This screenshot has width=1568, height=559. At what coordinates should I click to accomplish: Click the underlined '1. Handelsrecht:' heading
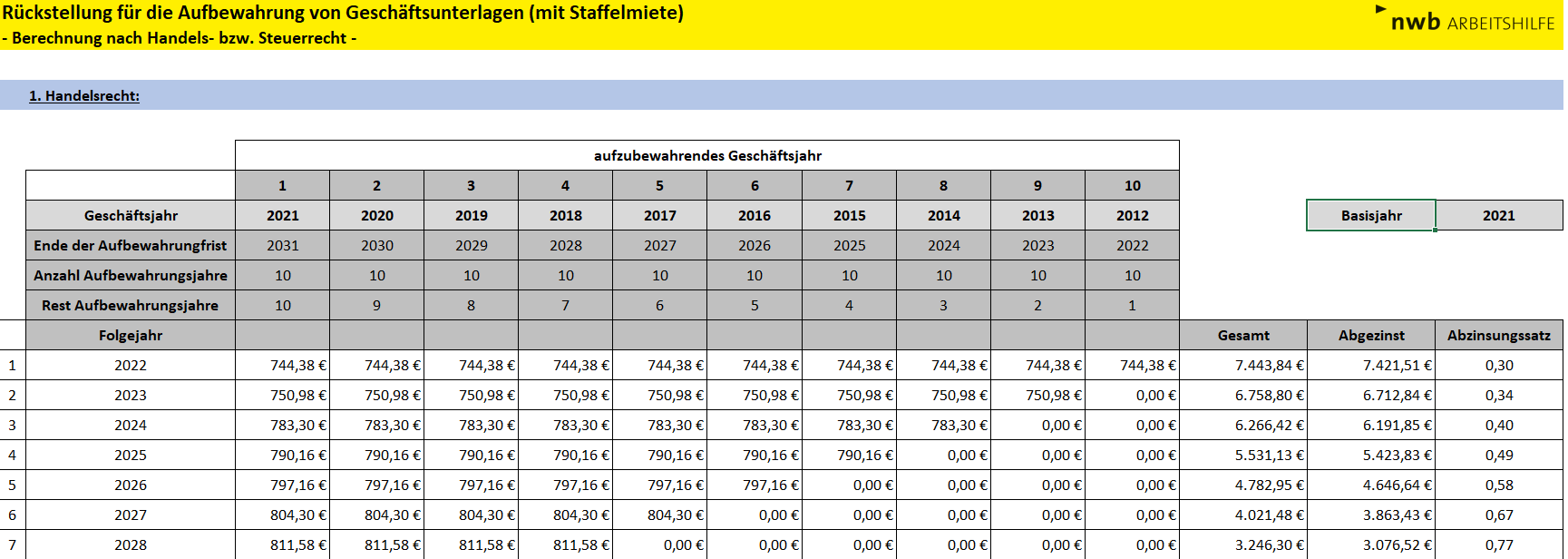pos(84,96)
